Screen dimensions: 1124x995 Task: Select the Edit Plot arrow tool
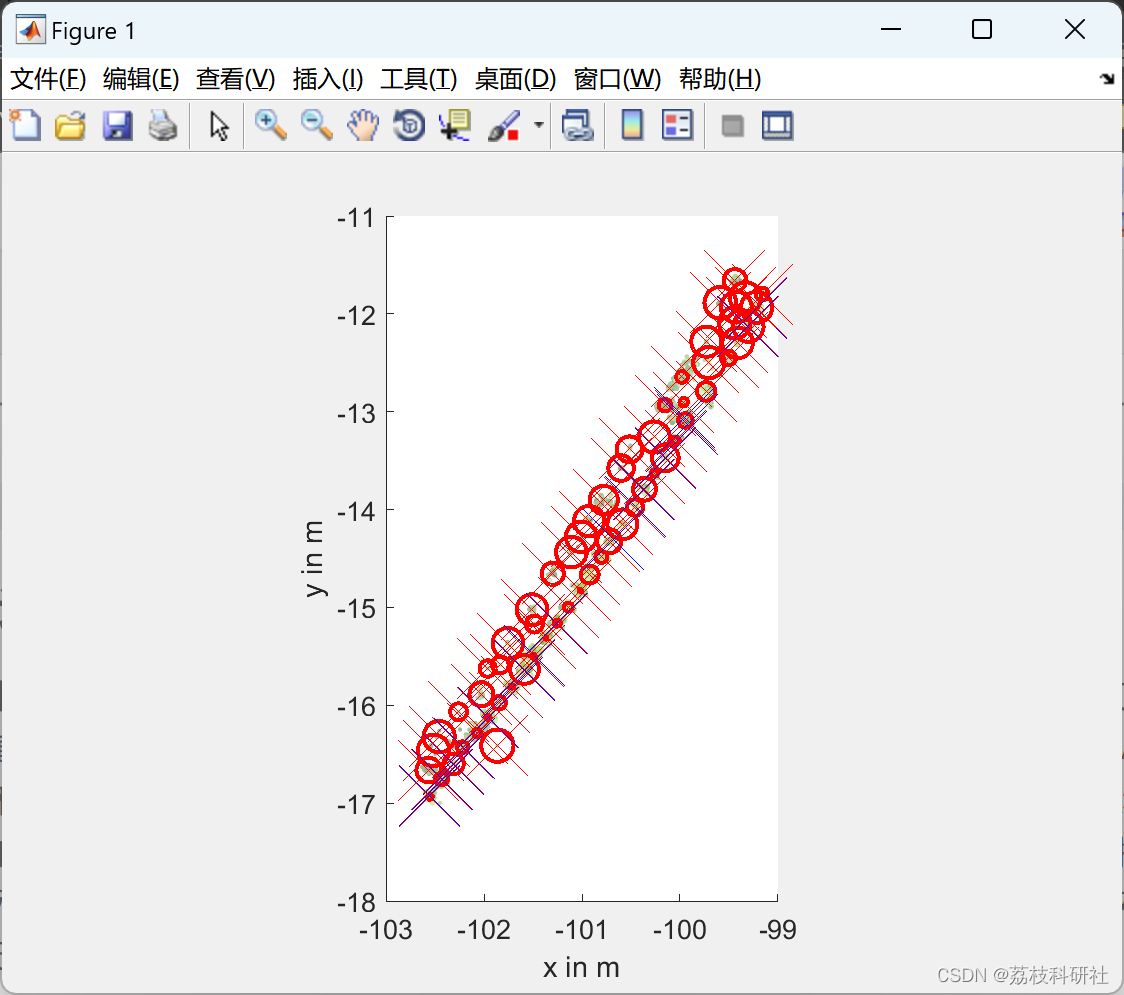point(219,126)
